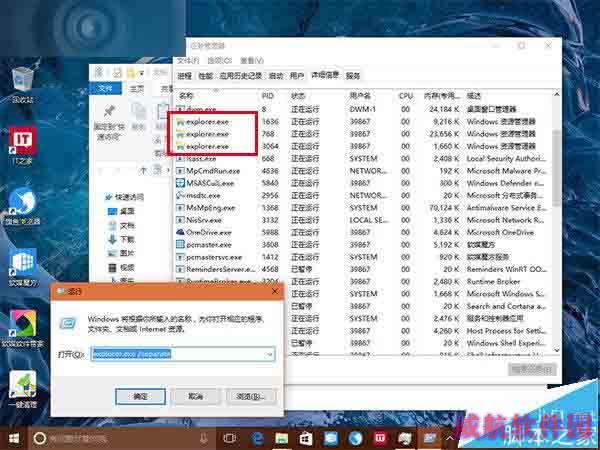Click the Cortana search box on taskbar
Viewport: 600px width, 450px height.
(x=121, y=438)
